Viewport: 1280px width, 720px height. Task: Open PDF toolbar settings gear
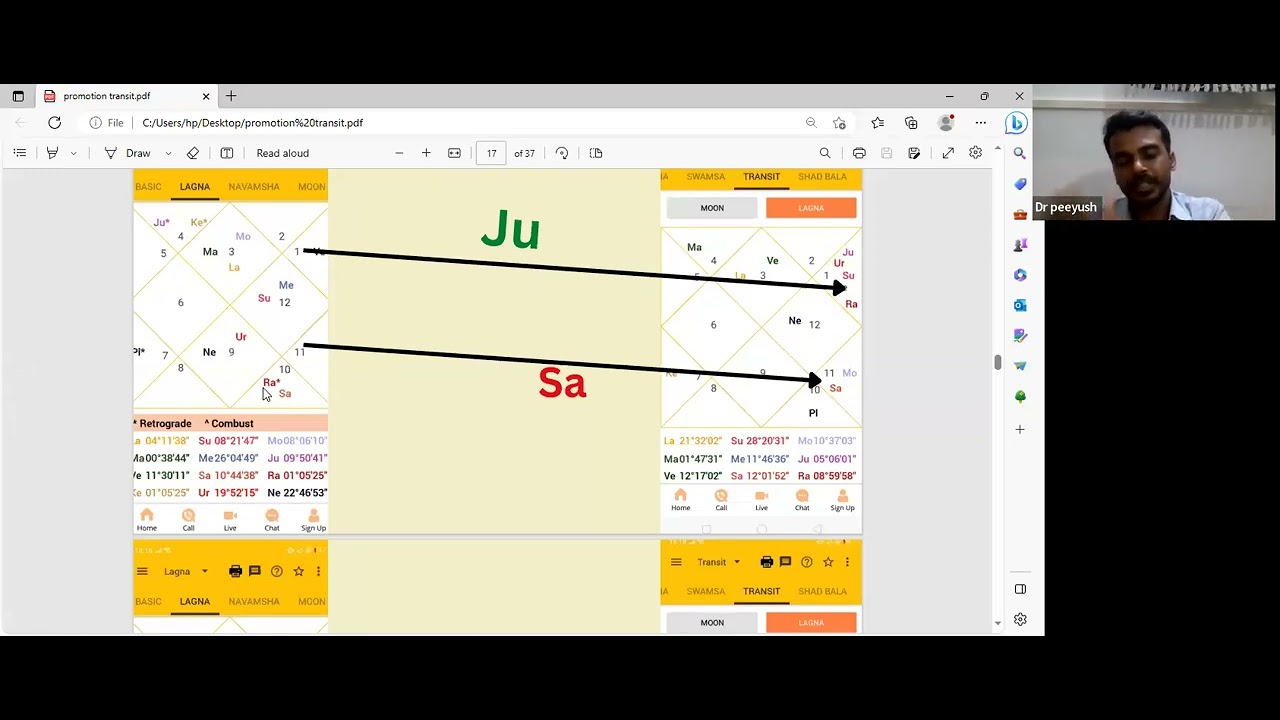point(975,153)
